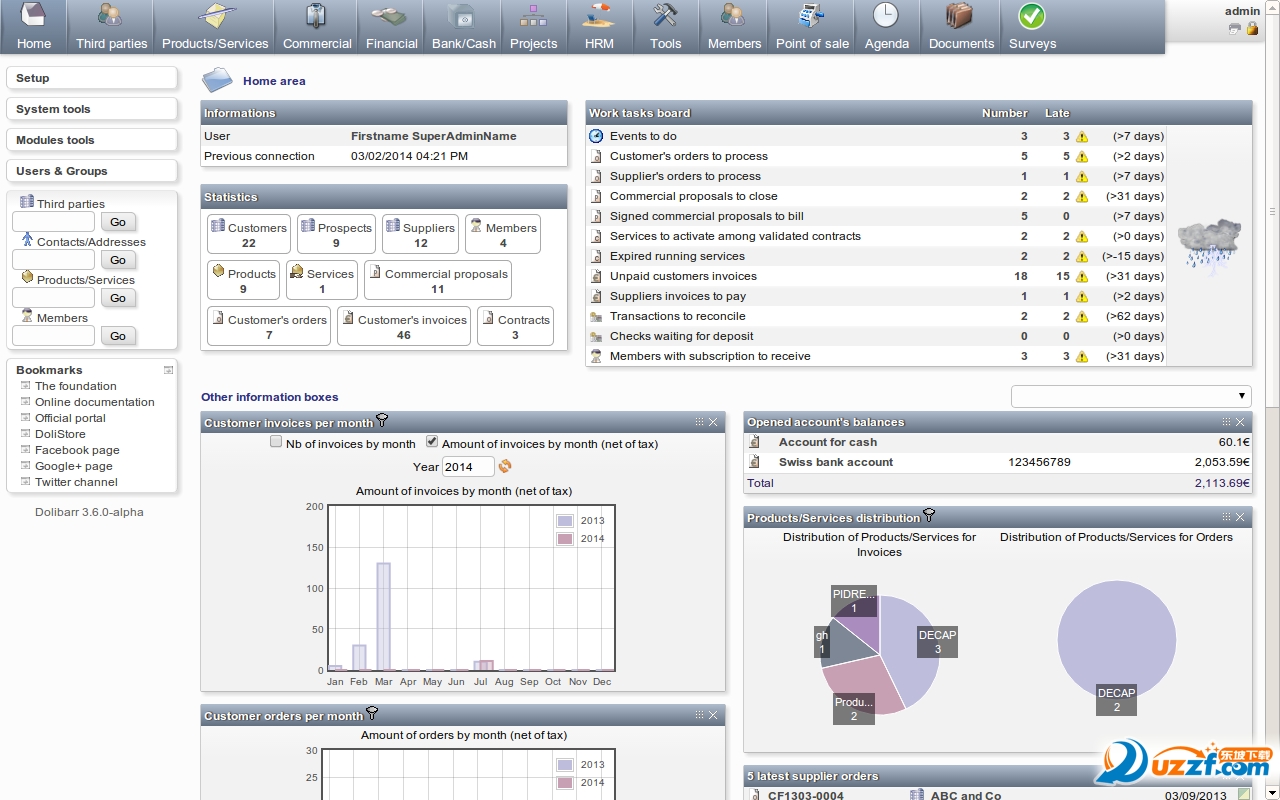Open the Agenda top menu

886,27
